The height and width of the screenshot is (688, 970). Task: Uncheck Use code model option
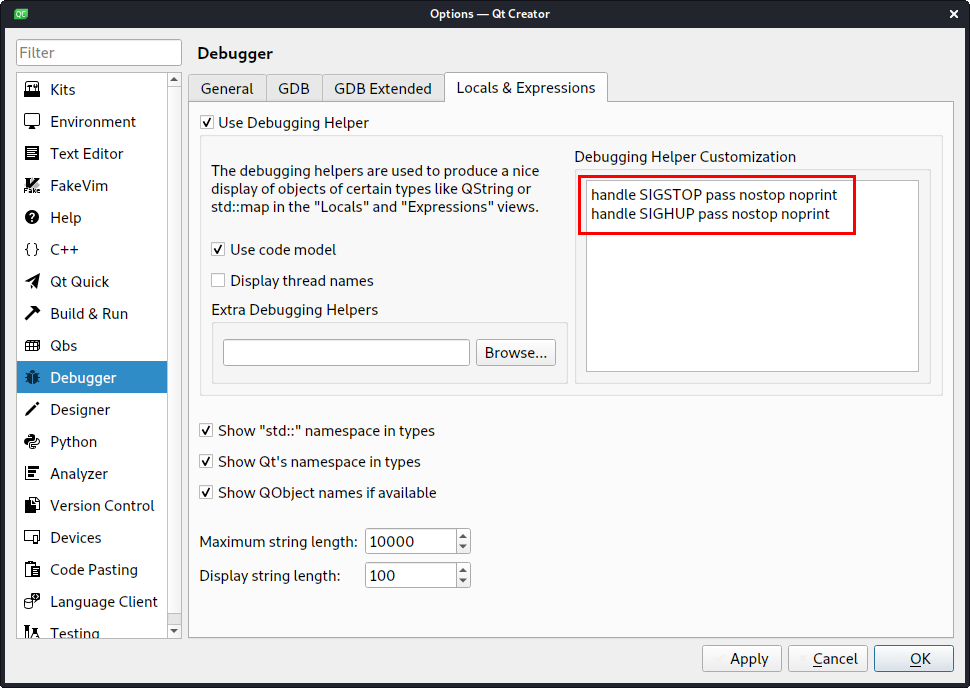click(x=219, y=250)
